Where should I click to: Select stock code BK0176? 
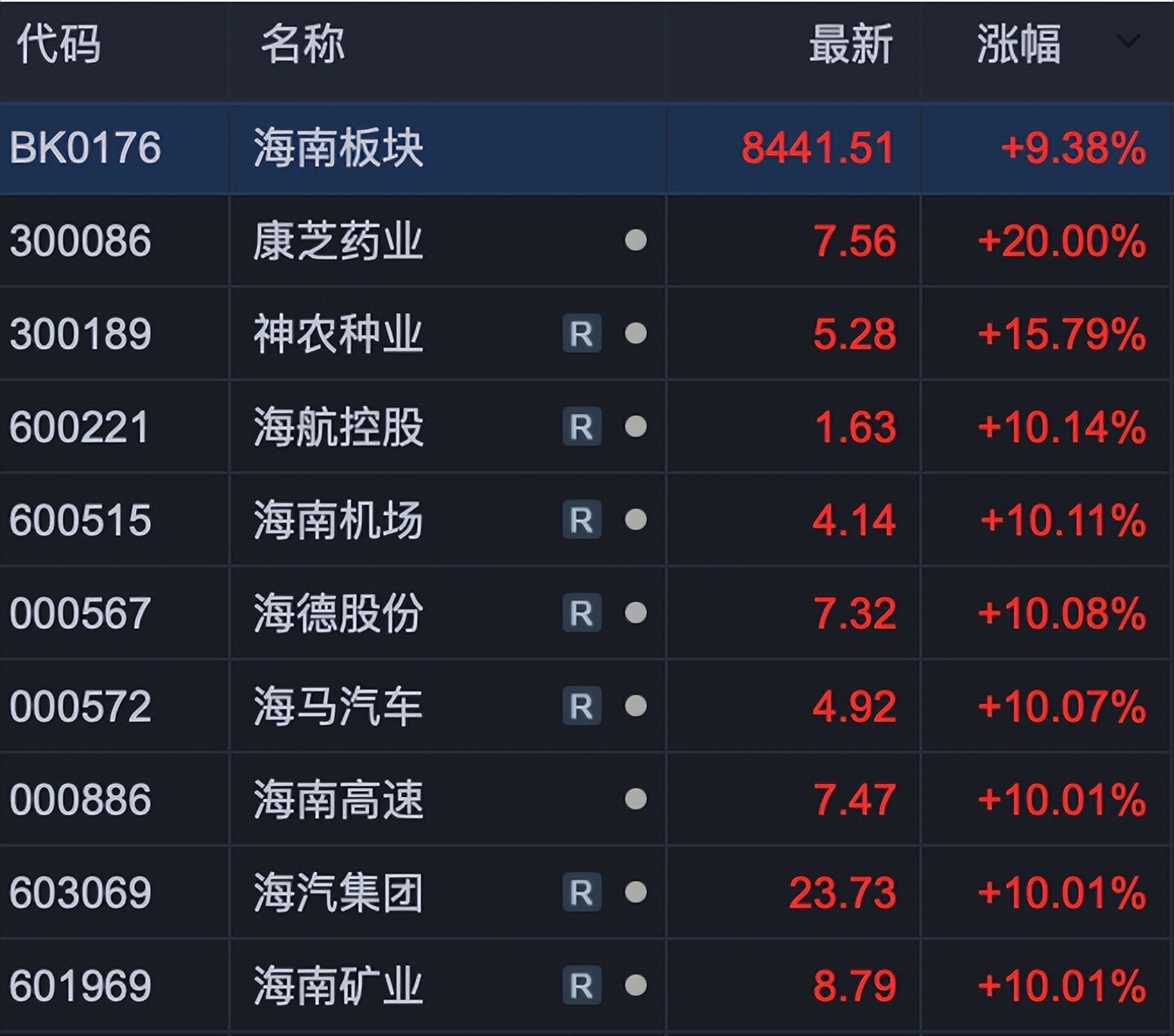[85, 148]
